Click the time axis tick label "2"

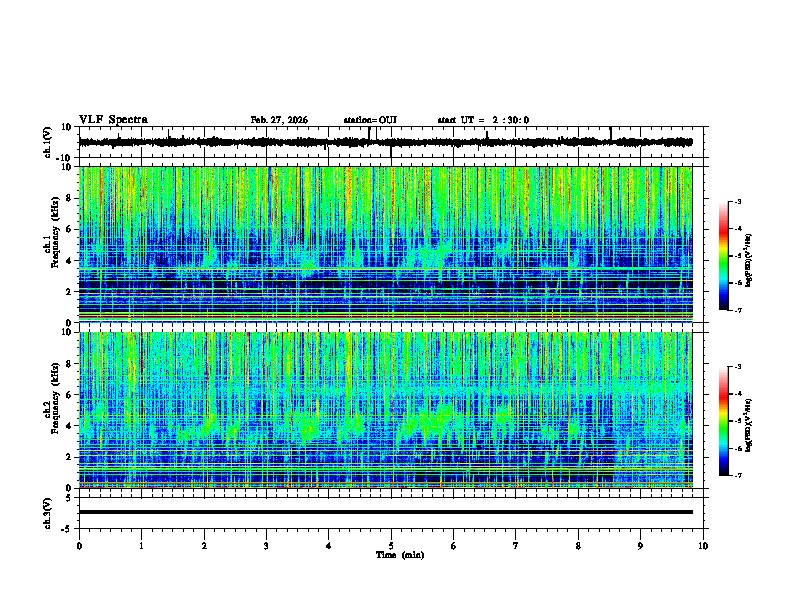pyautogui.click(x=204, y=546)
